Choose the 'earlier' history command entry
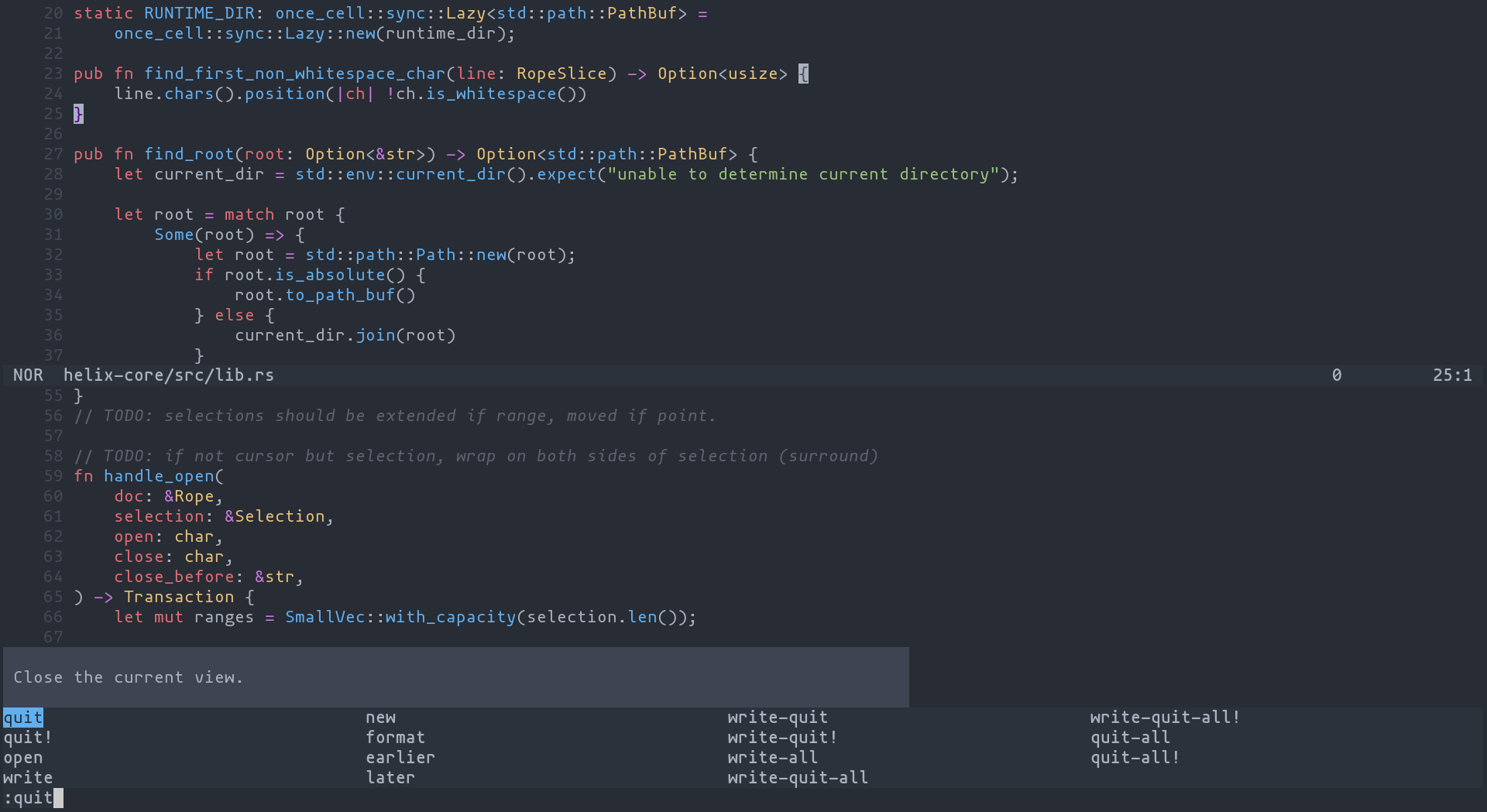Screen dimensions: 1487x812 click(400, 758)
